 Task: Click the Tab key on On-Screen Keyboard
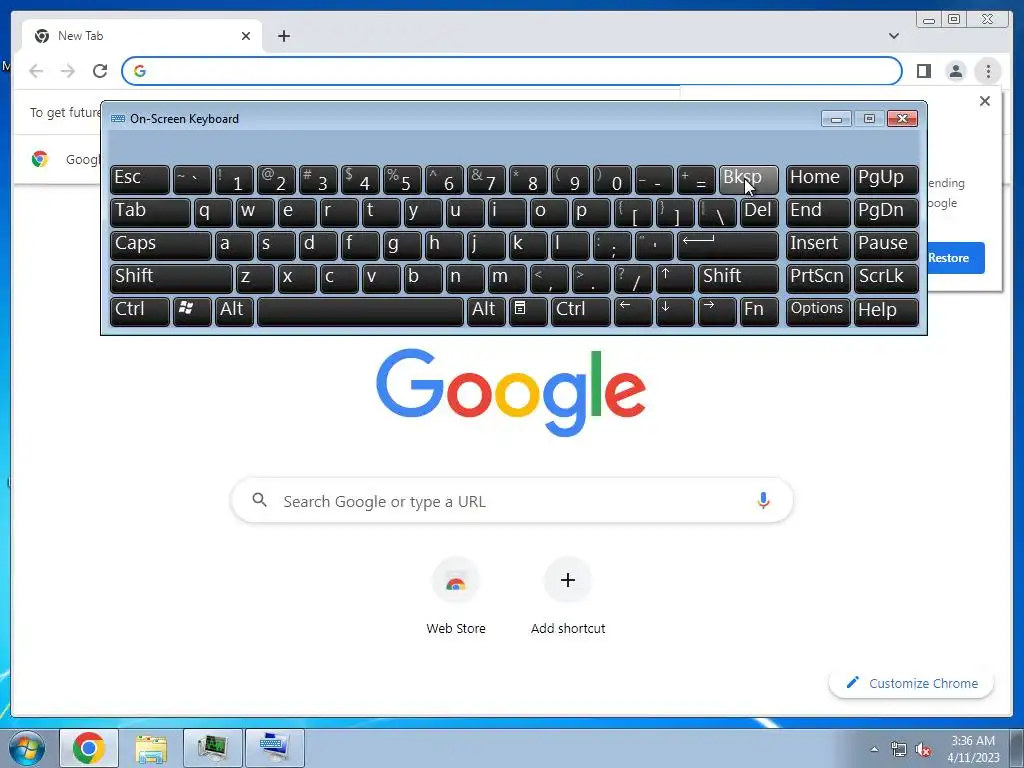pyautogui.click(x=150, y=212)
